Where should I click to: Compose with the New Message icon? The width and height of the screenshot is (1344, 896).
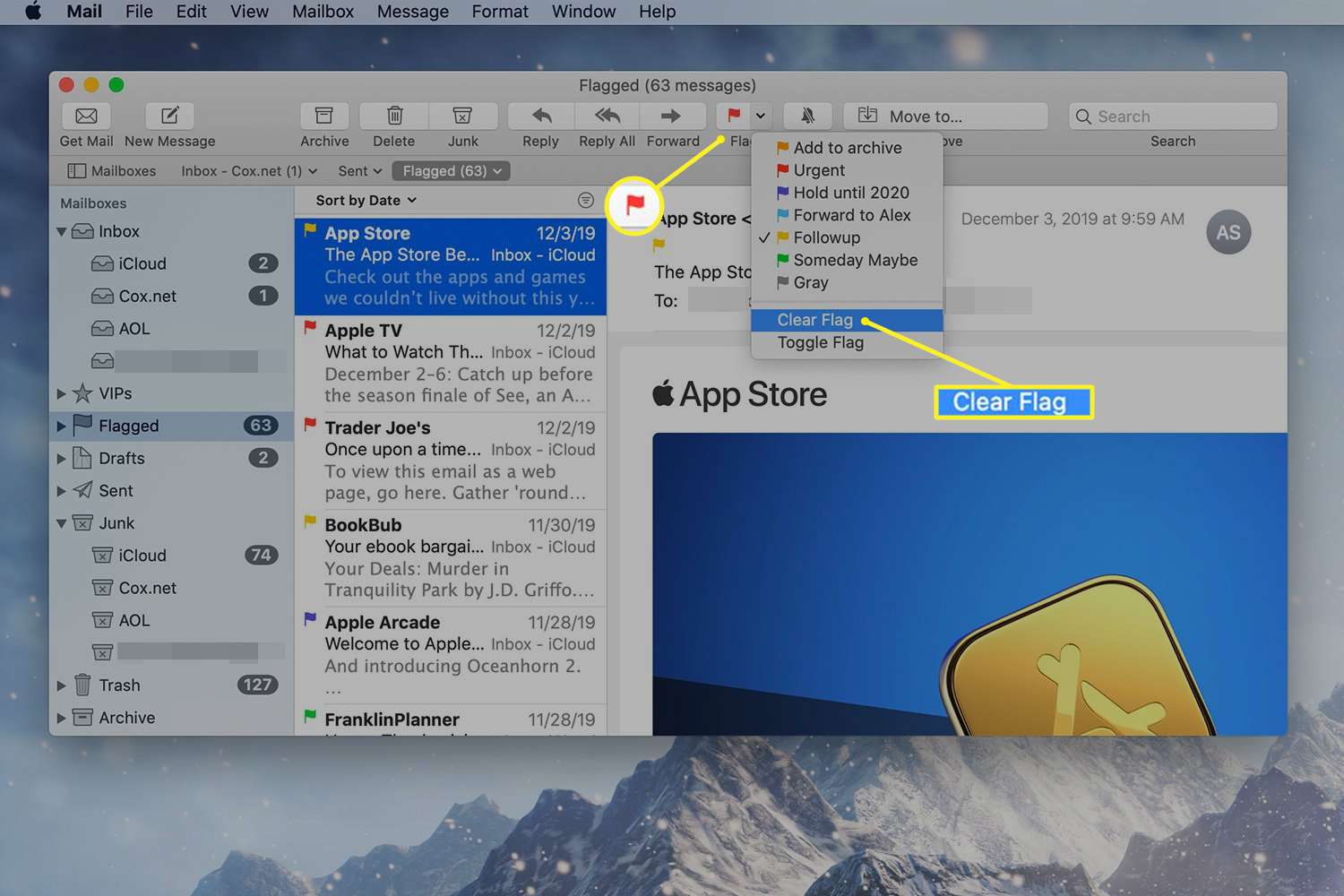coord(169,116)
